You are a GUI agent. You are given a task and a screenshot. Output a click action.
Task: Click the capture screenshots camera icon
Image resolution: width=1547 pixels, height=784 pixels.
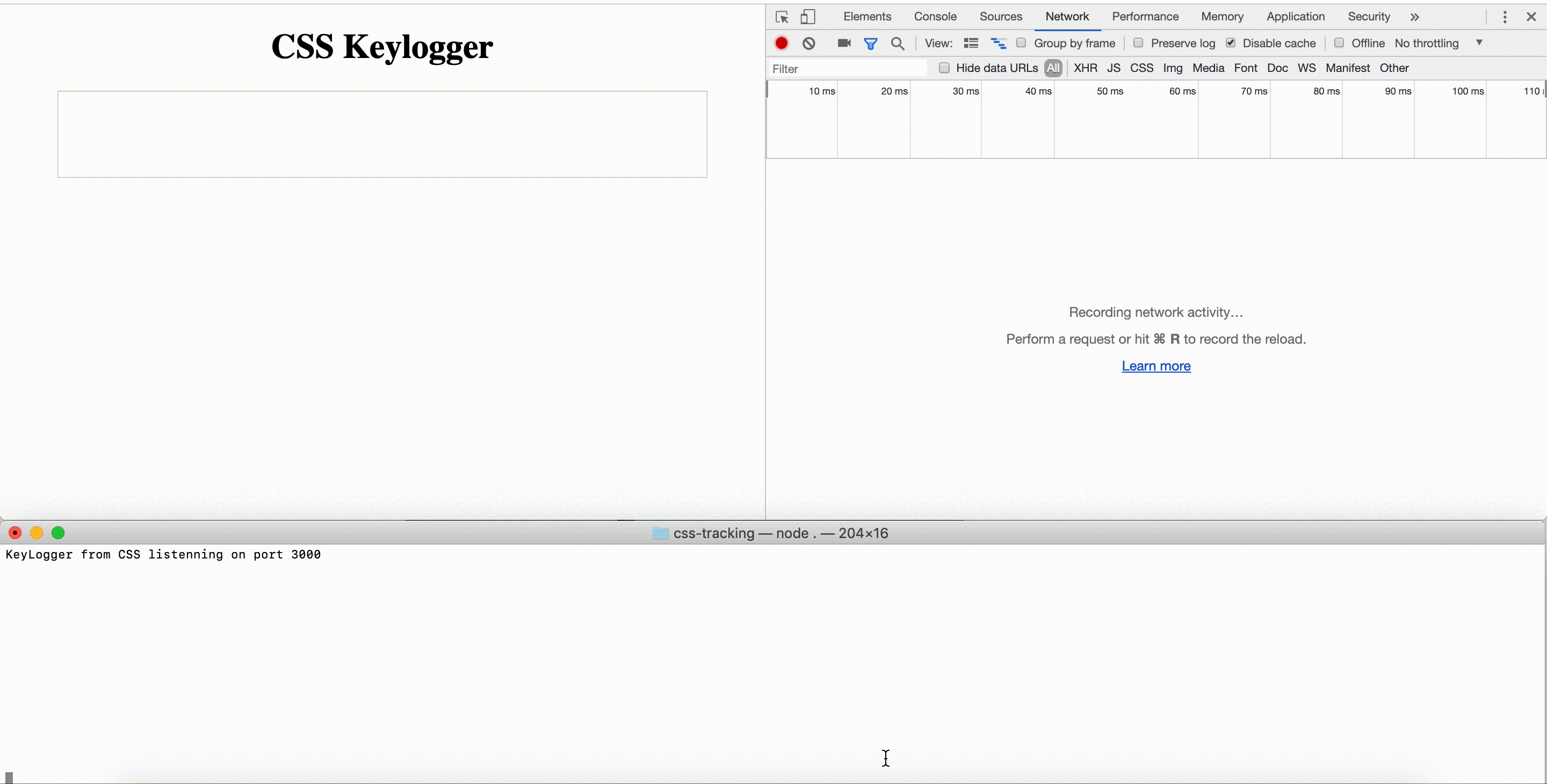tap(844, 43)
